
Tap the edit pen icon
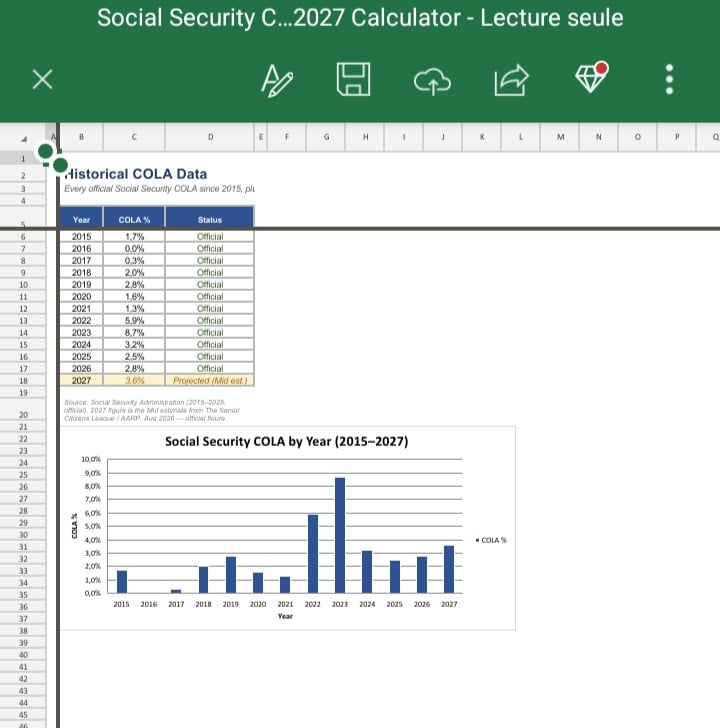(x=277, y=81)
